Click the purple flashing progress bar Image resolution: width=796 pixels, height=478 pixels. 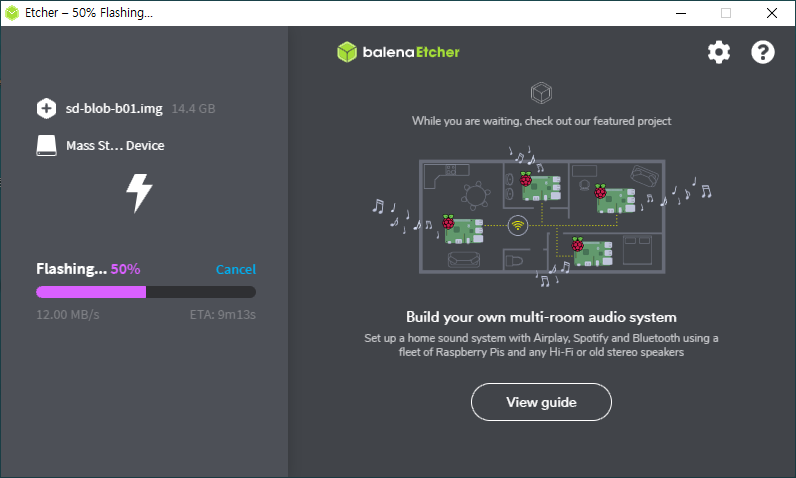tap(146, 292)
